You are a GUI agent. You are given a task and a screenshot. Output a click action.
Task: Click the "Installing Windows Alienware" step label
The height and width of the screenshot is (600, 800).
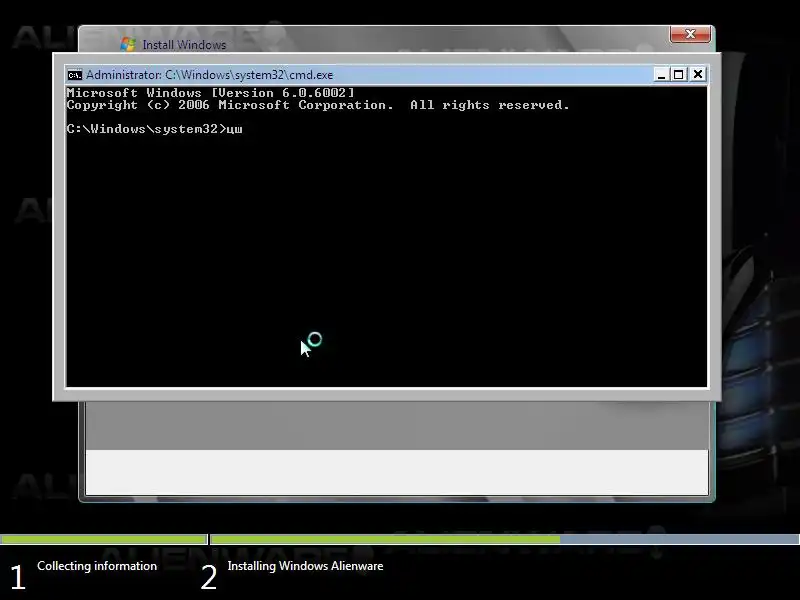[x=305, y=566]
